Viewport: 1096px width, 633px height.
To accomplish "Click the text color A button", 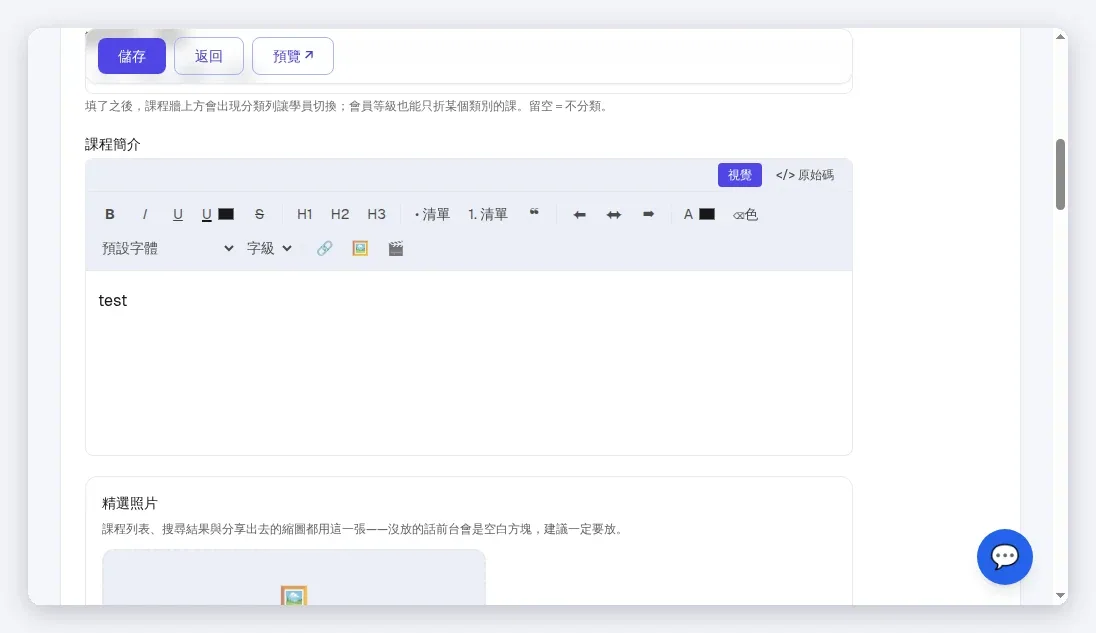I will [x=688, y=214].
